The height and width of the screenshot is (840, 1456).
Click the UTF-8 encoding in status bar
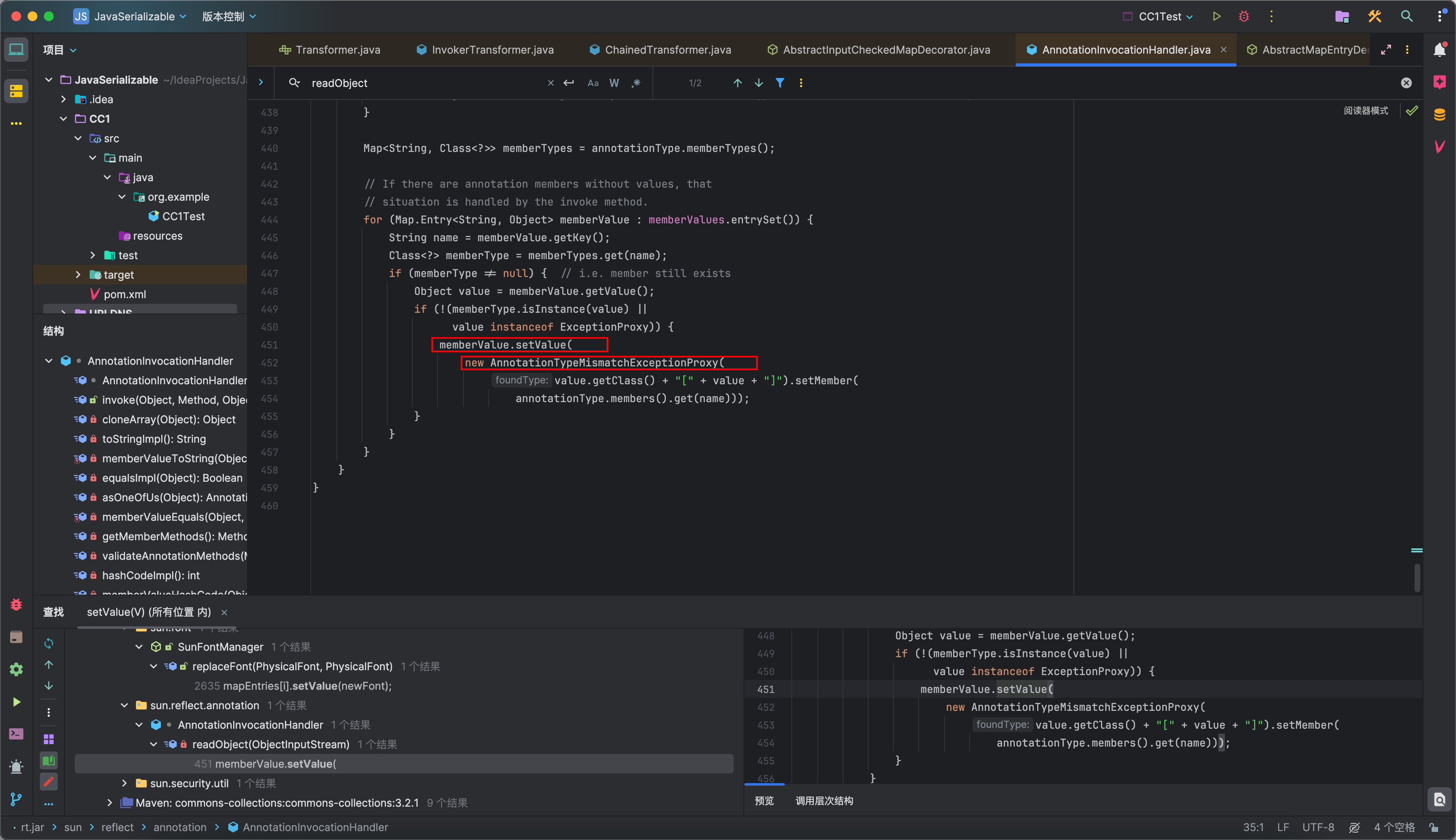point(1317,827)
